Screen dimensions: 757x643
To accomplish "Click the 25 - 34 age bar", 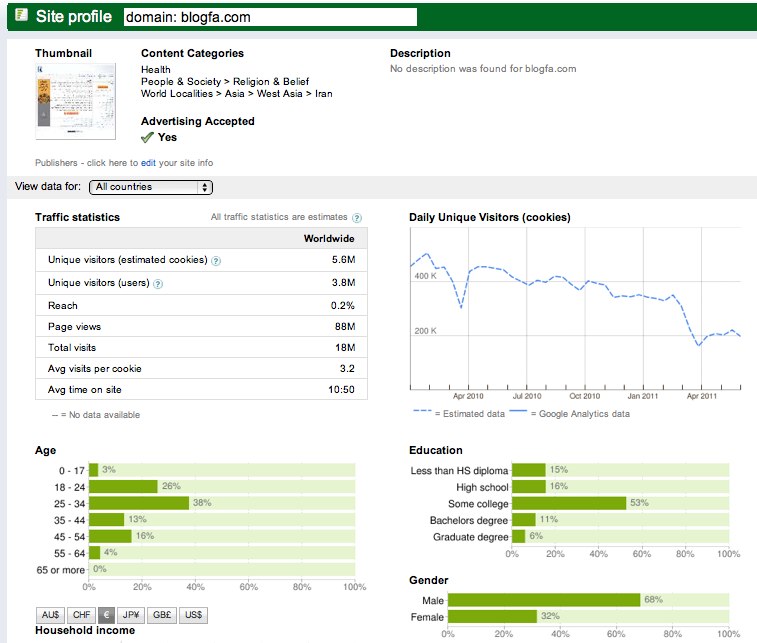I will pyautogui.click(x=139, y=503).
